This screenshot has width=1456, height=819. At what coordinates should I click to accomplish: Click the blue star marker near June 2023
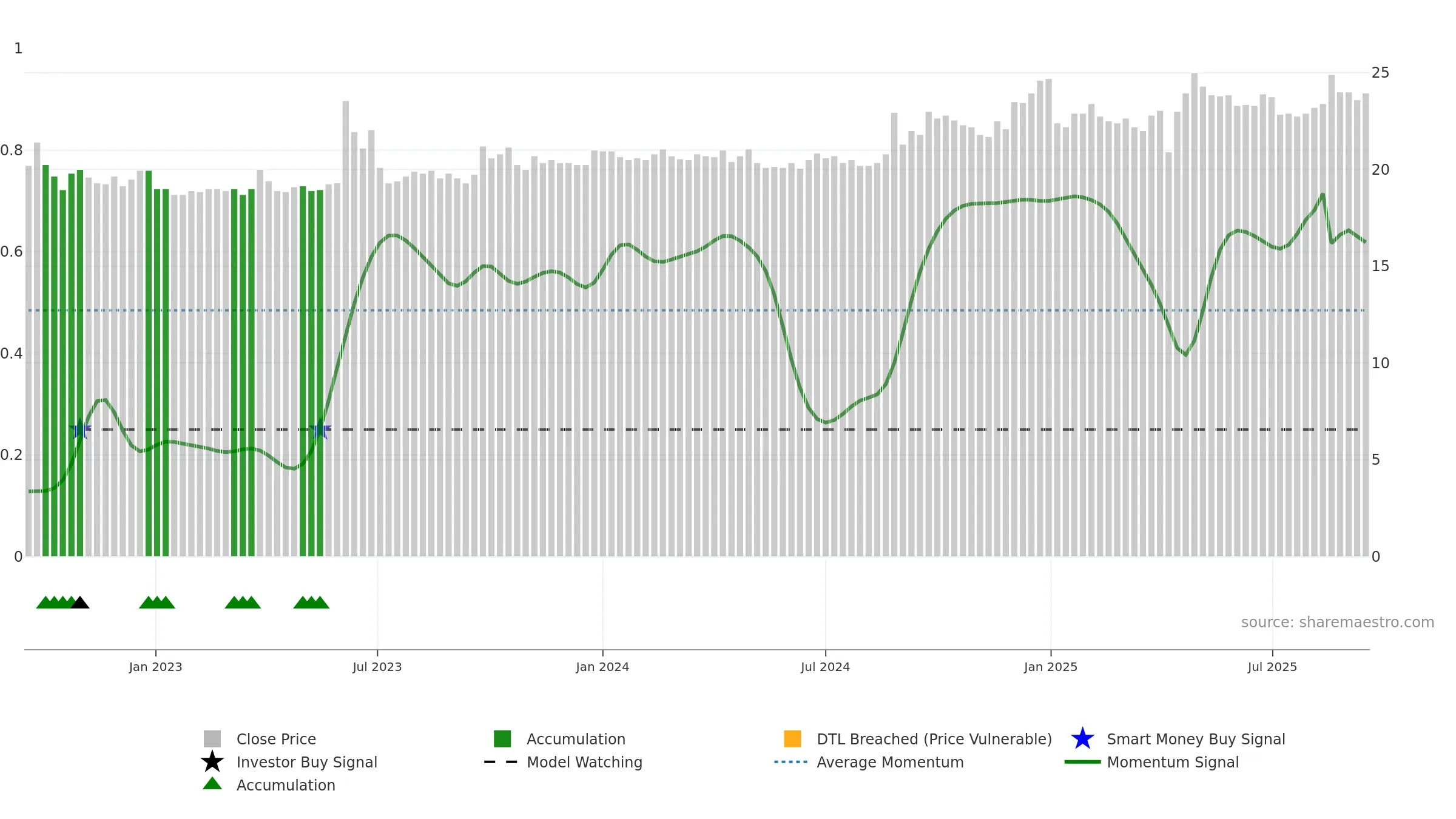click(x=320, y=430)
